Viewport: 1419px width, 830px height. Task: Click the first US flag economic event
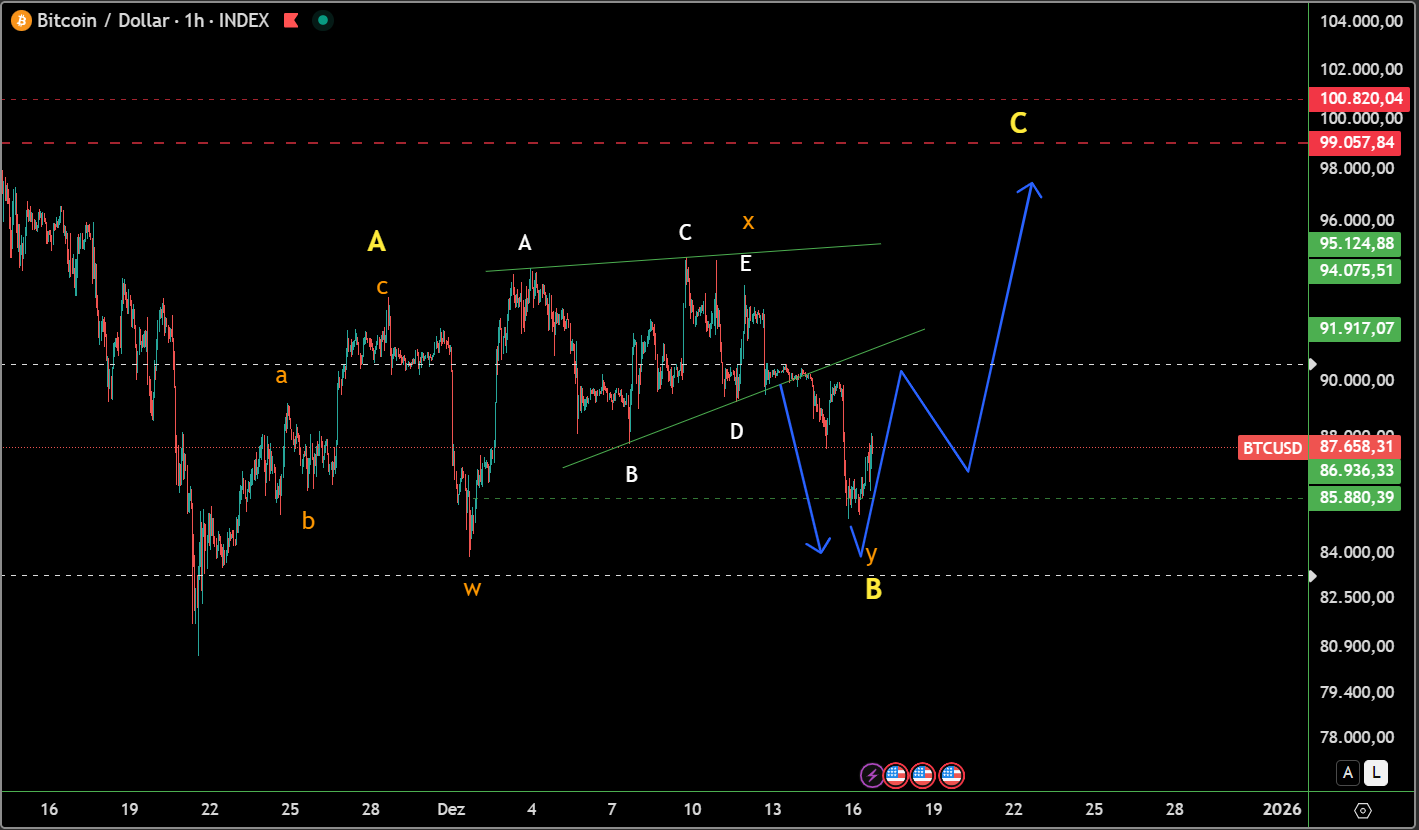(x=896, y=774)
